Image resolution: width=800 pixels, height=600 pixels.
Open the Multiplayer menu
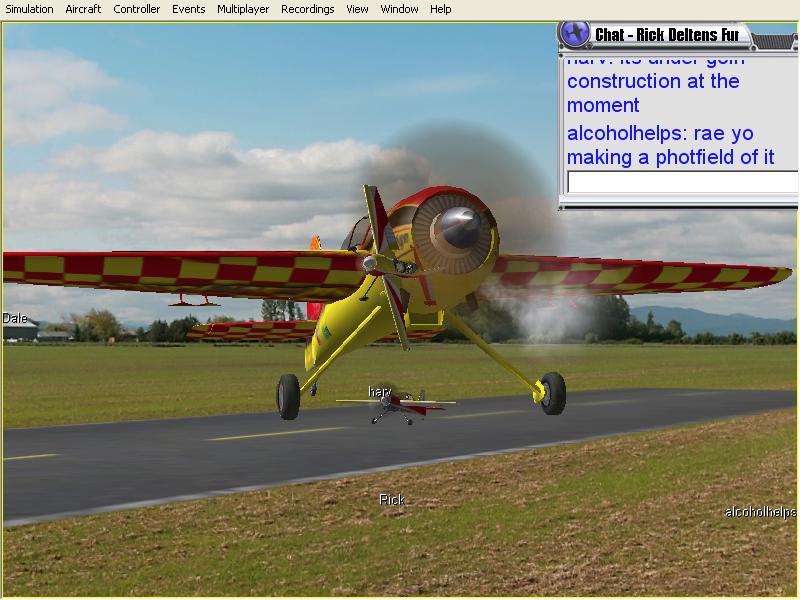pyautogui.click(x=243, y=9)
